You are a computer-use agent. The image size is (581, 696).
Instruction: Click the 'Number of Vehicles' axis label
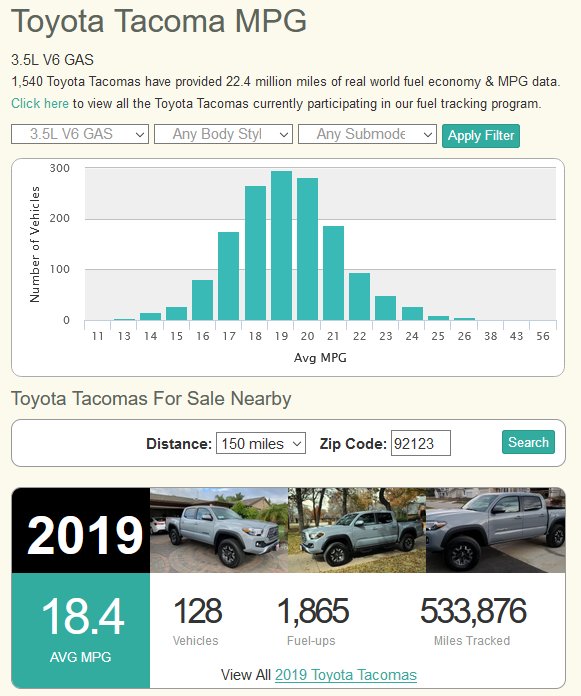35,244
